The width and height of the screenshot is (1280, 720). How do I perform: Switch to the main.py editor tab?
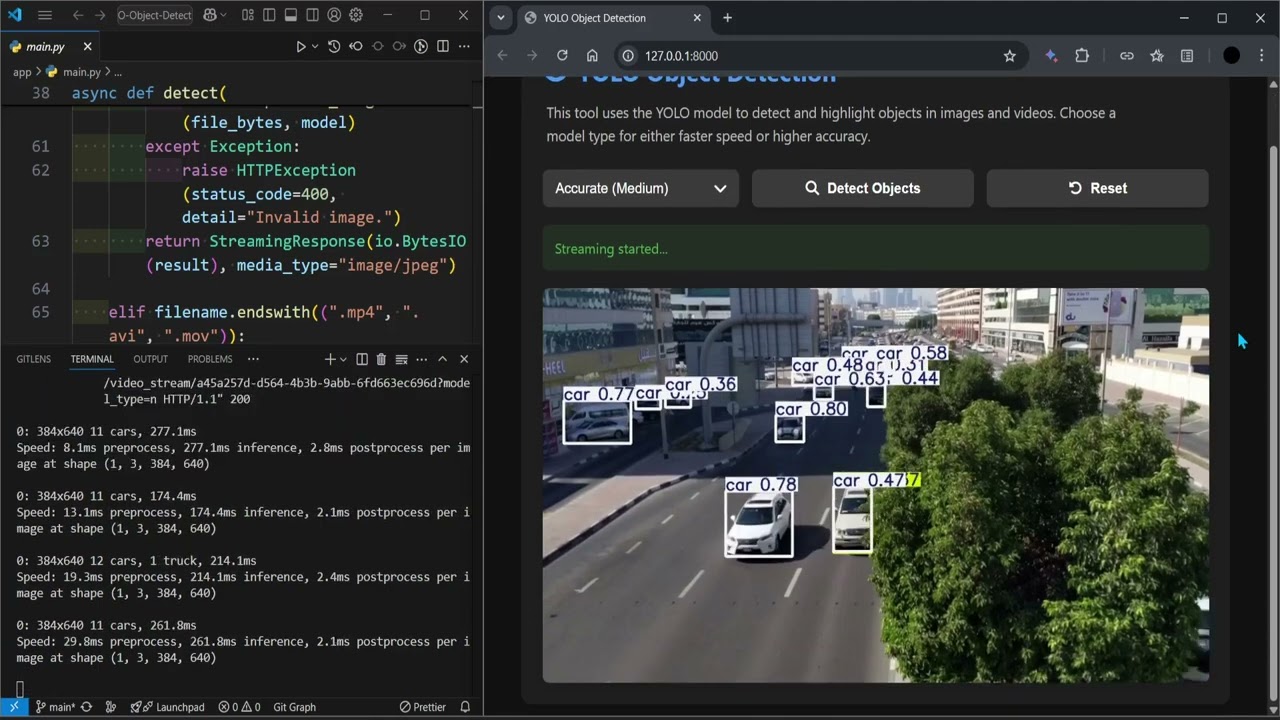[x=49, y=46]
